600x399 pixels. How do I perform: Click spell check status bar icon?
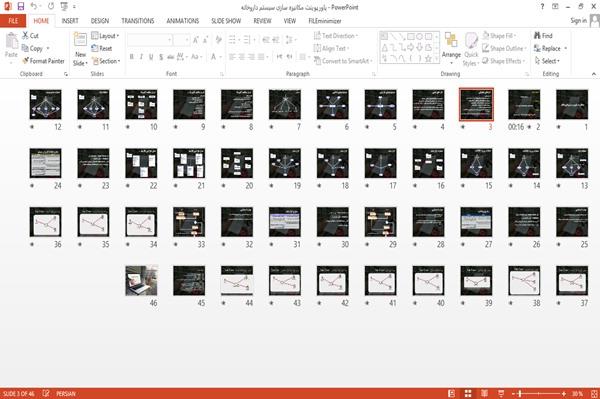(46, 393)
